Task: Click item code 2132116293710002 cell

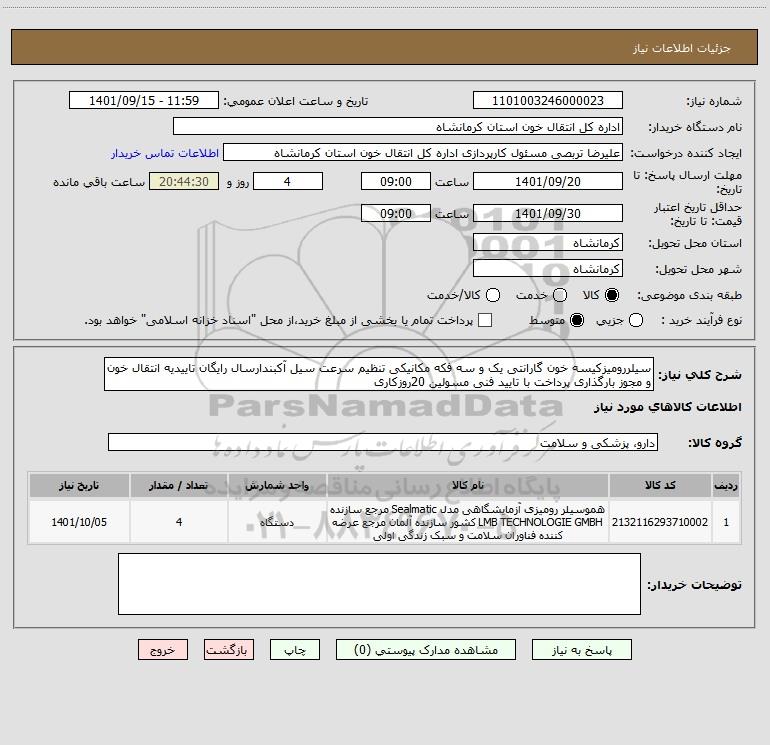Action: (660, 522)
